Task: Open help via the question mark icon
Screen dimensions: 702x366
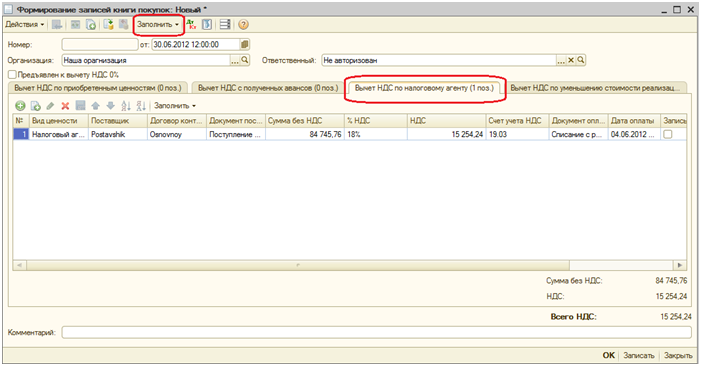Action: click(243, 25)
